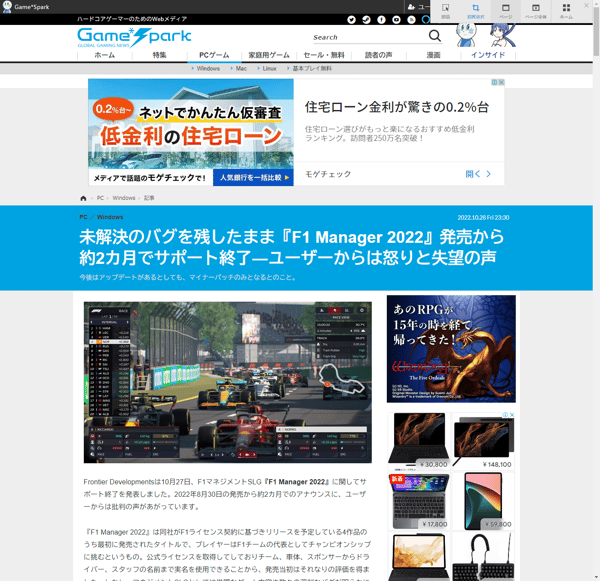Screen dimensions: 600x581
Task: Go to Windows sub-category link
Action: point(206,69)
